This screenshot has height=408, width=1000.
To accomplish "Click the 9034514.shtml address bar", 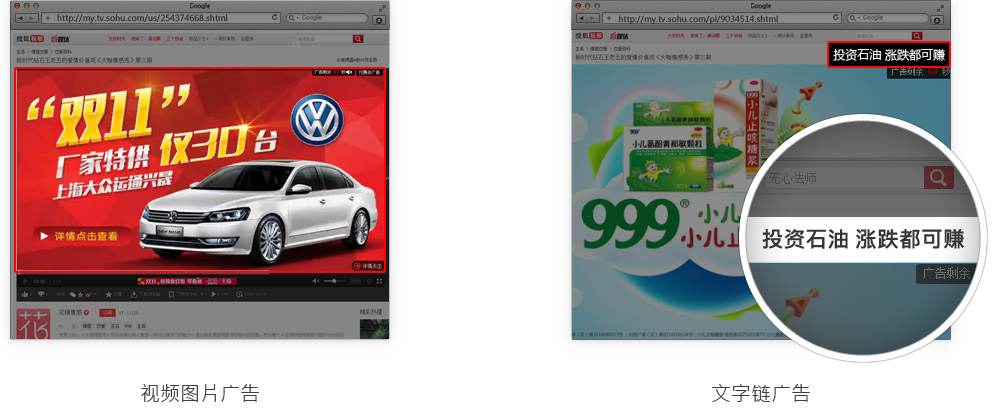I will (721, 18).
